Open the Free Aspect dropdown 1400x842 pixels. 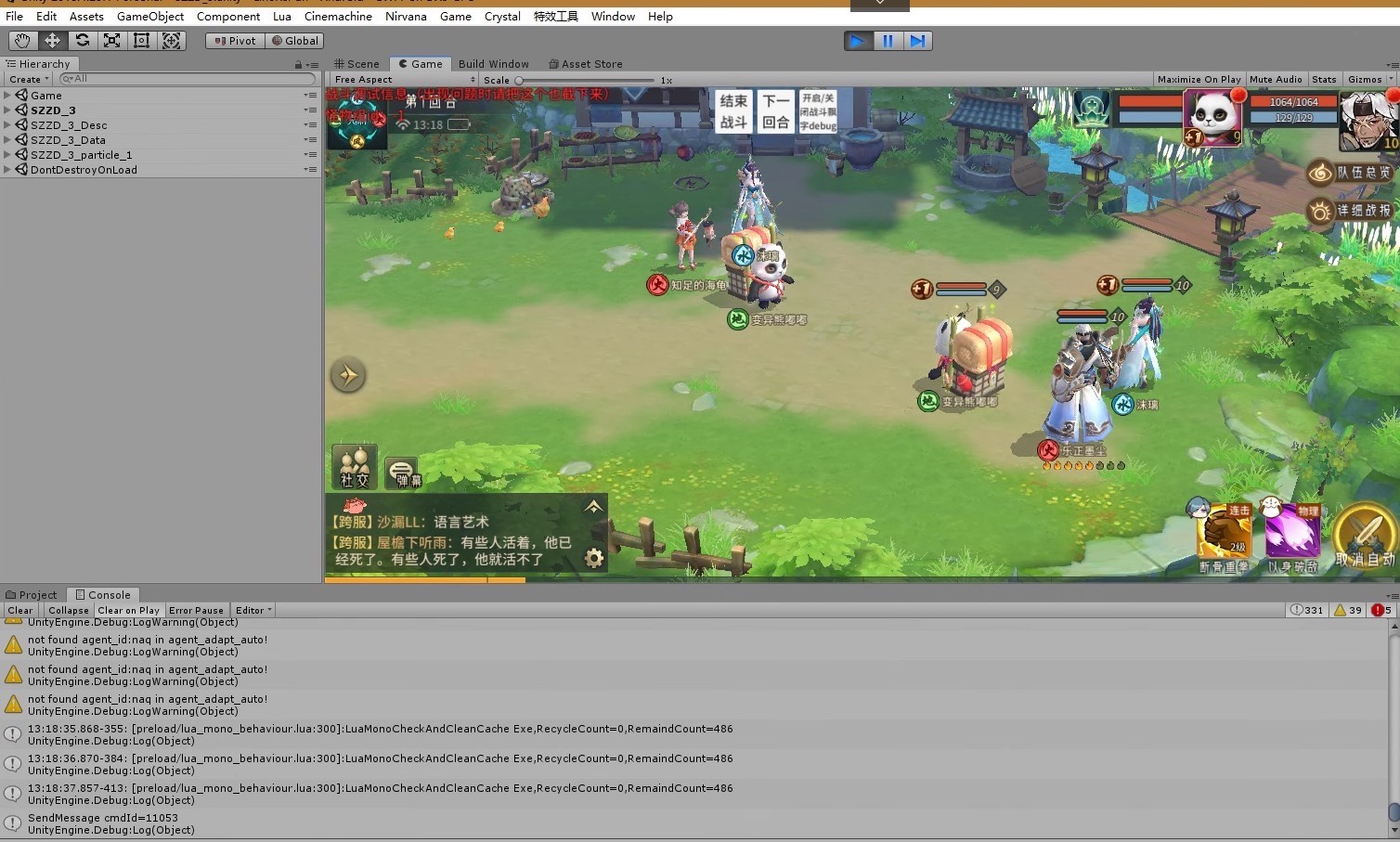pyautogui.click(x=404, y=80)
